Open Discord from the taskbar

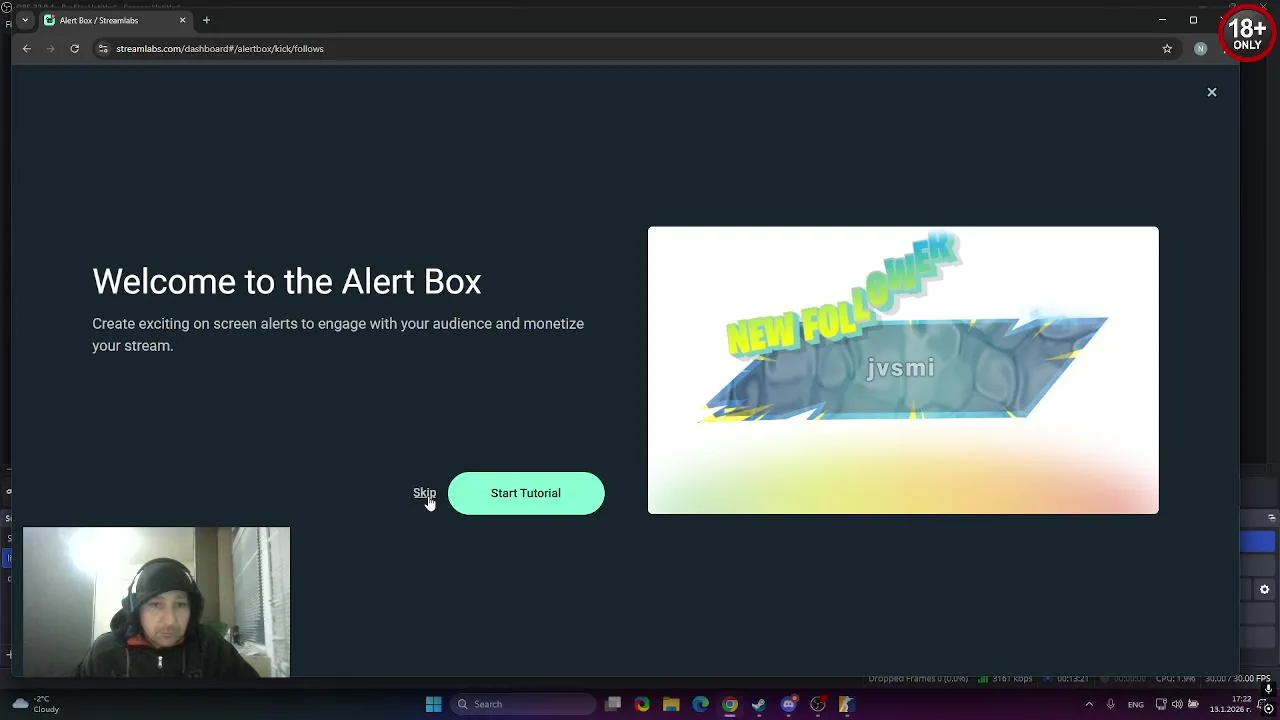tap(788, 704)
